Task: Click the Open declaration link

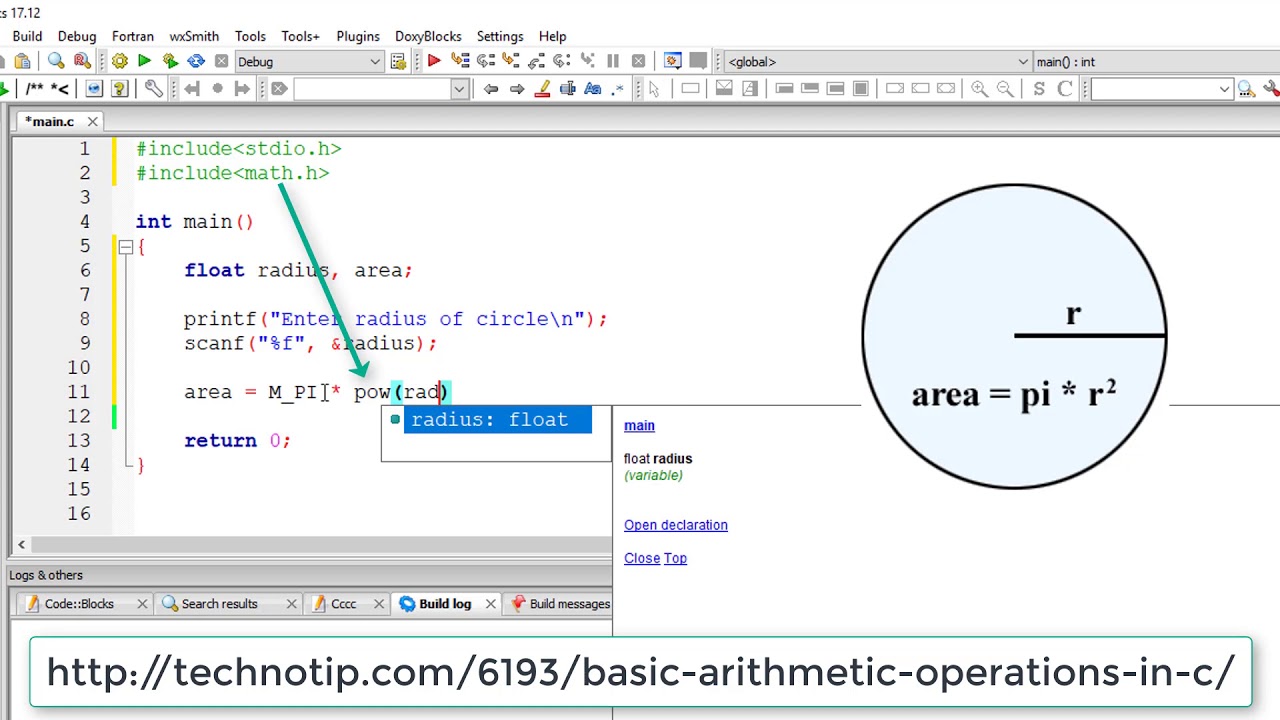Action: (x=675, y=525)
